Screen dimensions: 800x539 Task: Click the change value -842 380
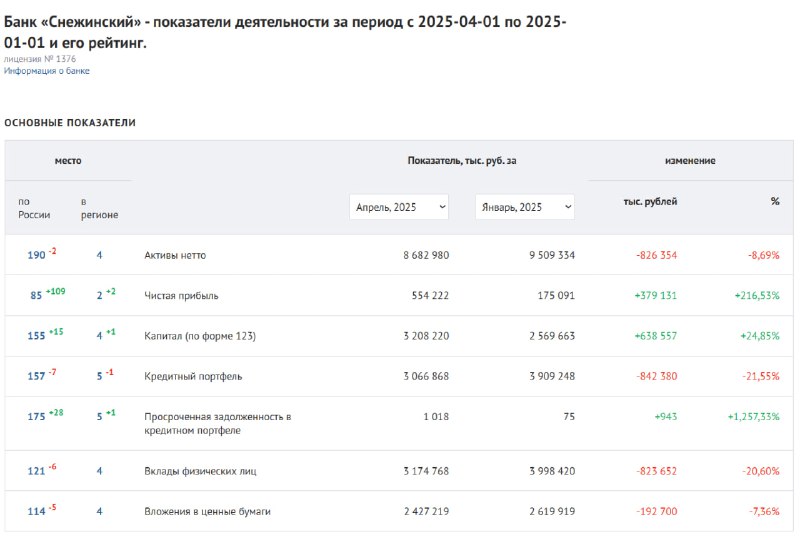click(657, 376)
